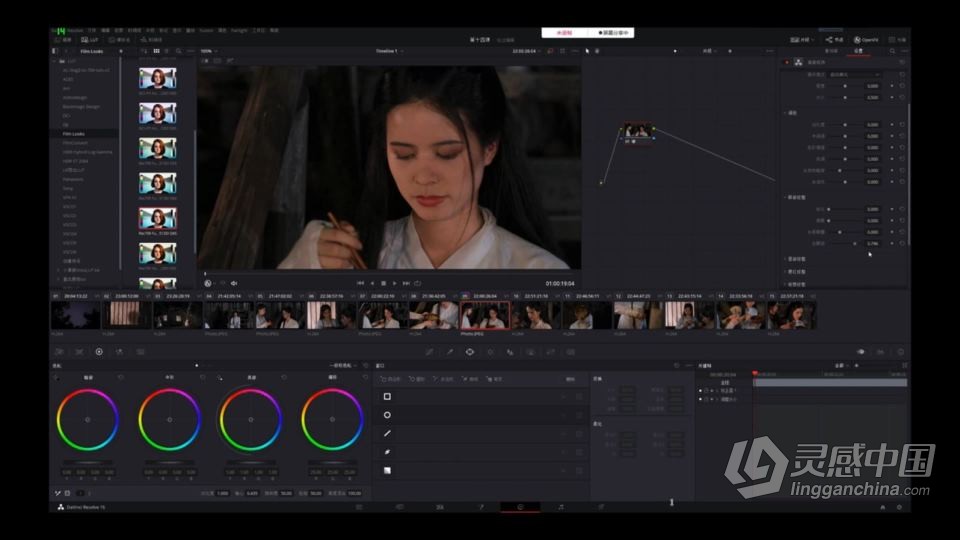Open Project Settings gear icon

[899, 507]
